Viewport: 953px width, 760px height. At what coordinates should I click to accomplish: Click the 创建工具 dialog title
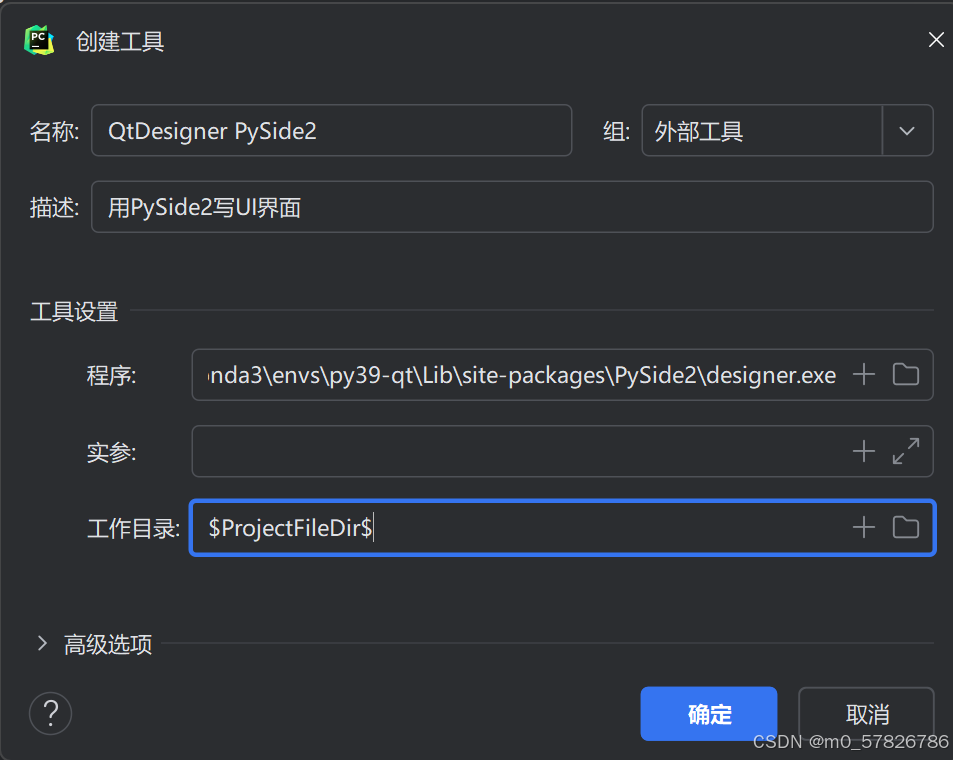pyautogui.click(x=120, y=41)
